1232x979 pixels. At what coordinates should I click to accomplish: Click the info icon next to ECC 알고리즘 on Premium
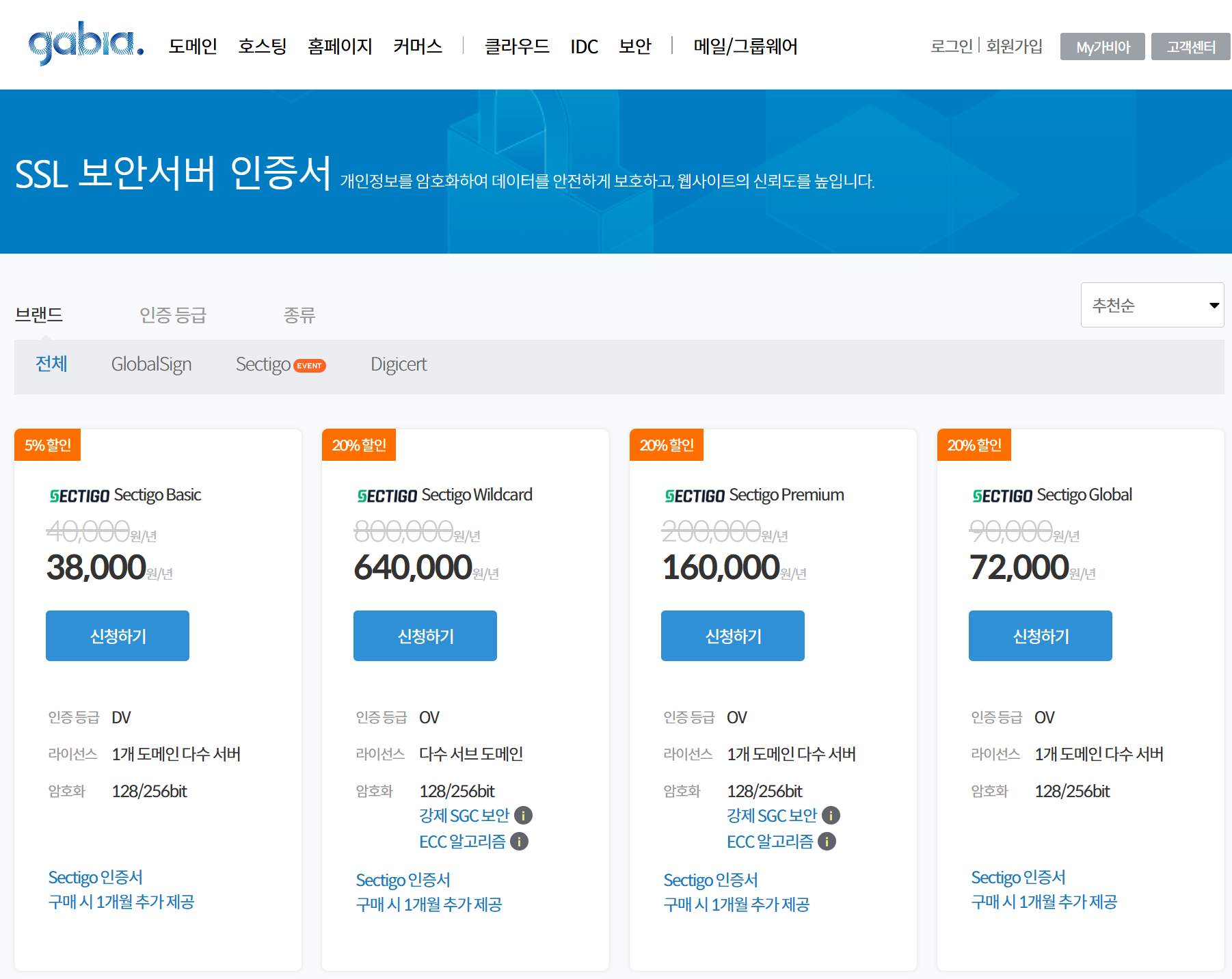[x=827, y=841]
